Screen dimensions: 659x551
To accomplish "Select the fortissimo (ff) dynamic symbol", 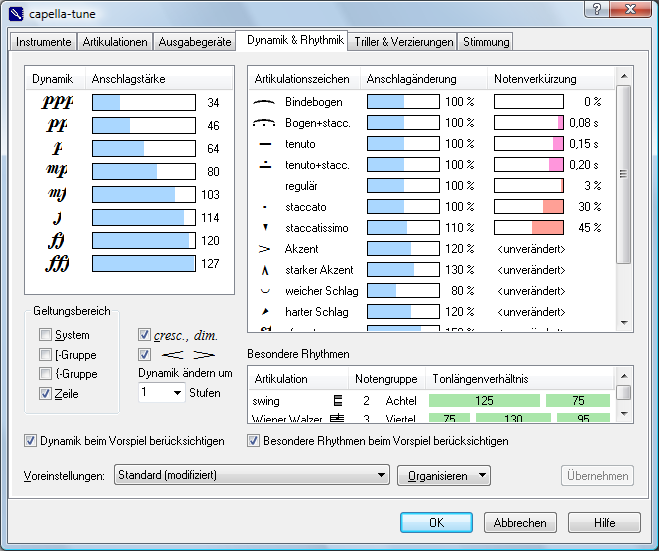I will click(56, 241).
